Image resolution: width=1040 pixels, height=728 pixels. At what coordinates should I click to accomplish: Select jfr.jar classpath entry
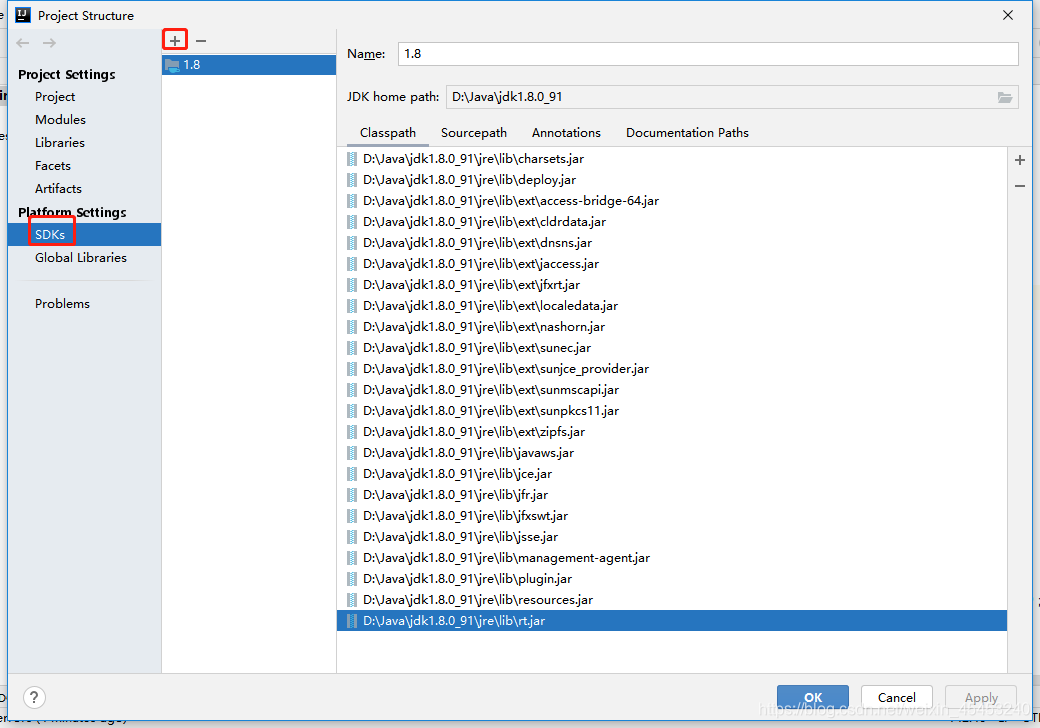coord(672,495)
